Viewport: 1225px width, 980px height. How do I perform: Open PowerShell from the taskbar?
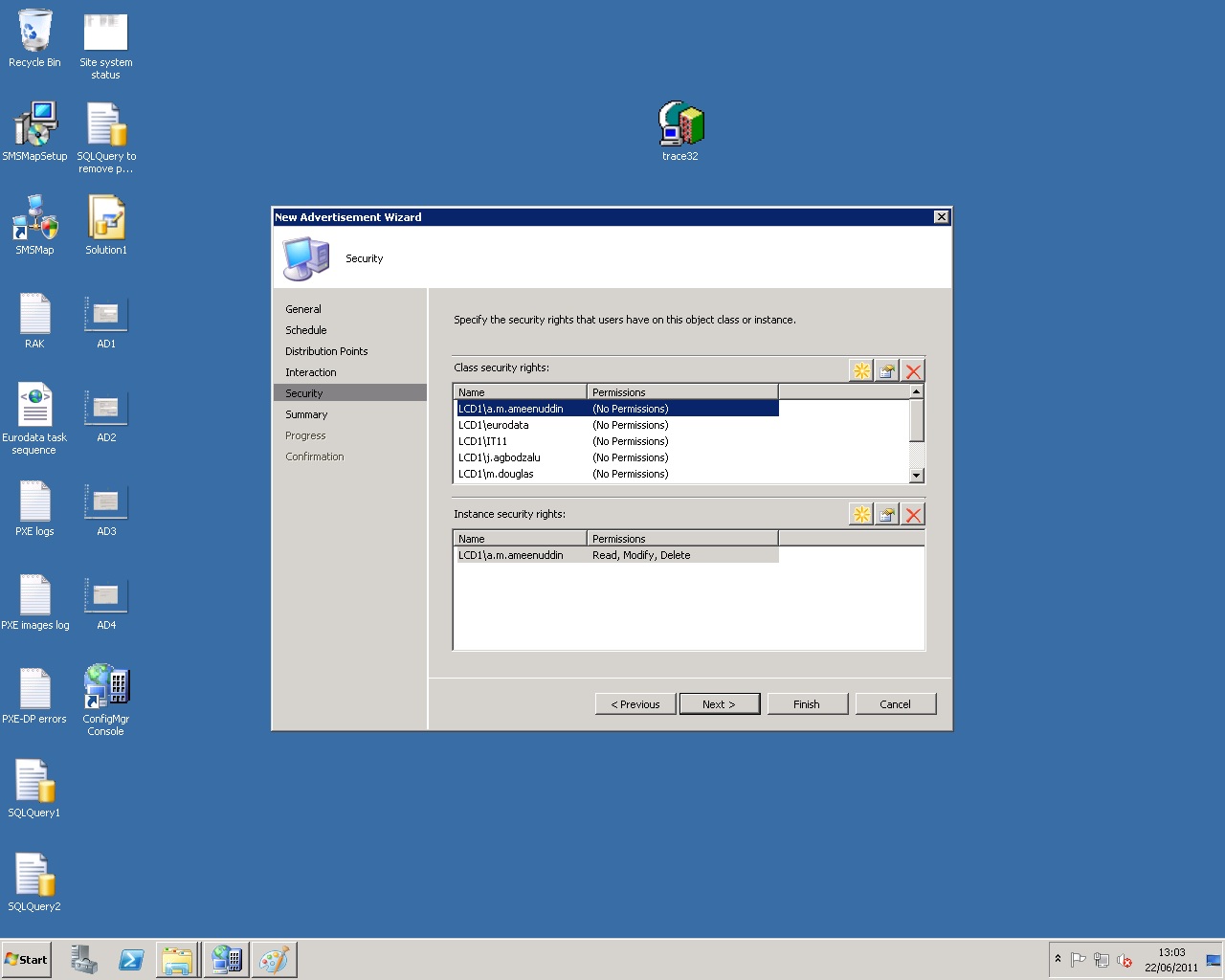pos(131,959)
